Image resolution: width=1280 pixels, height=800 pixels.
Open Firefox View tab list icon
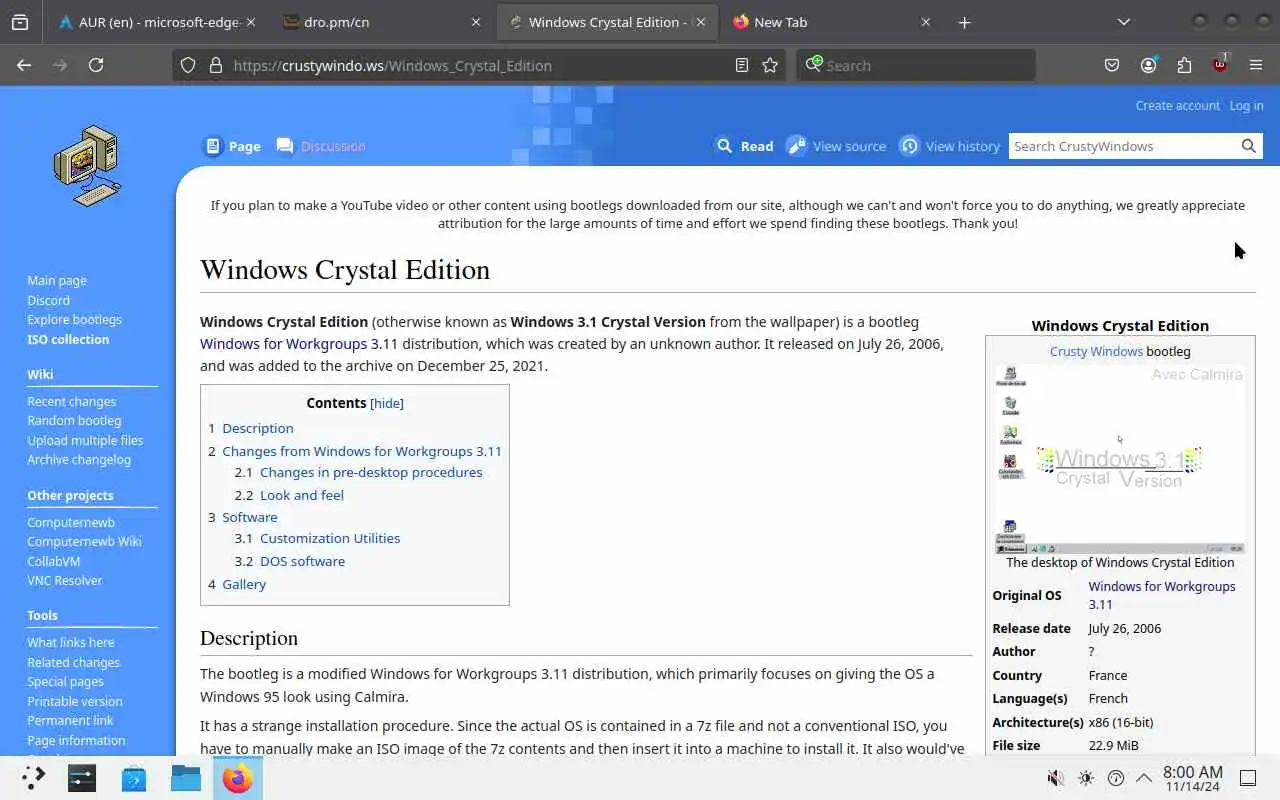coord(20,22)
